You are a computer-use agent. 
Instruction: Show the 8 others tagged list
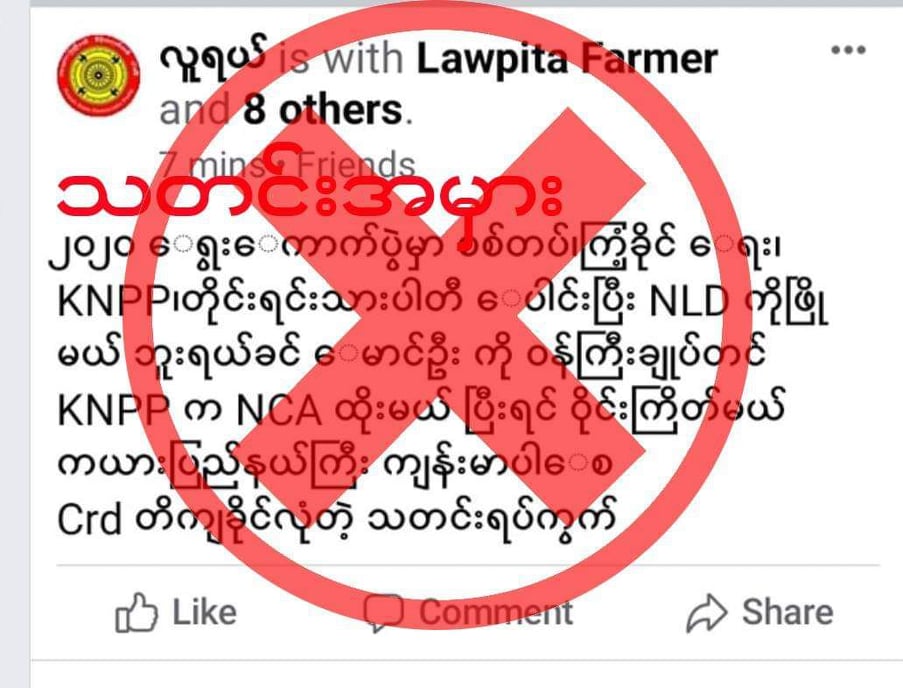[322, 109]
